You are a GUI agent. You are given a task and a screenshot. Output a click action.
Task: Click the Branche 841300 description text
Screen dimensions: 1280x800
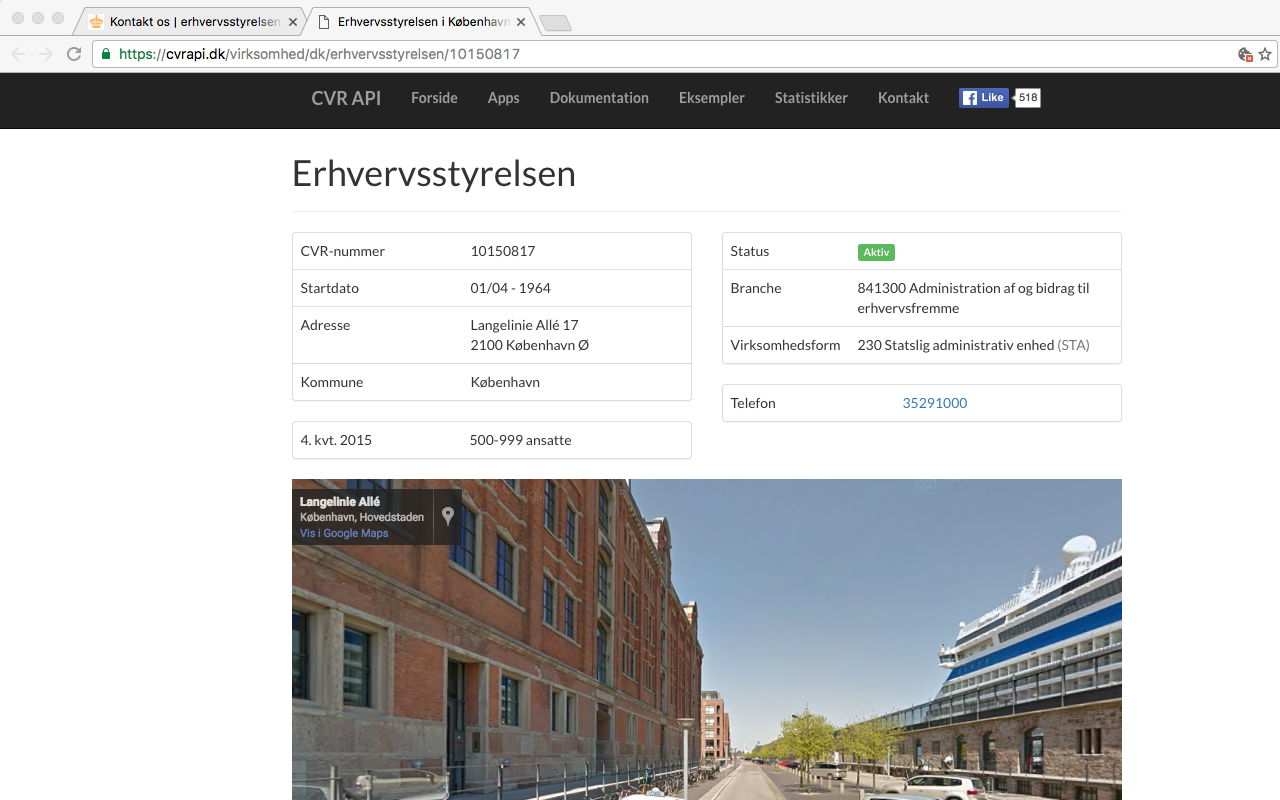(x=973, y=298)
